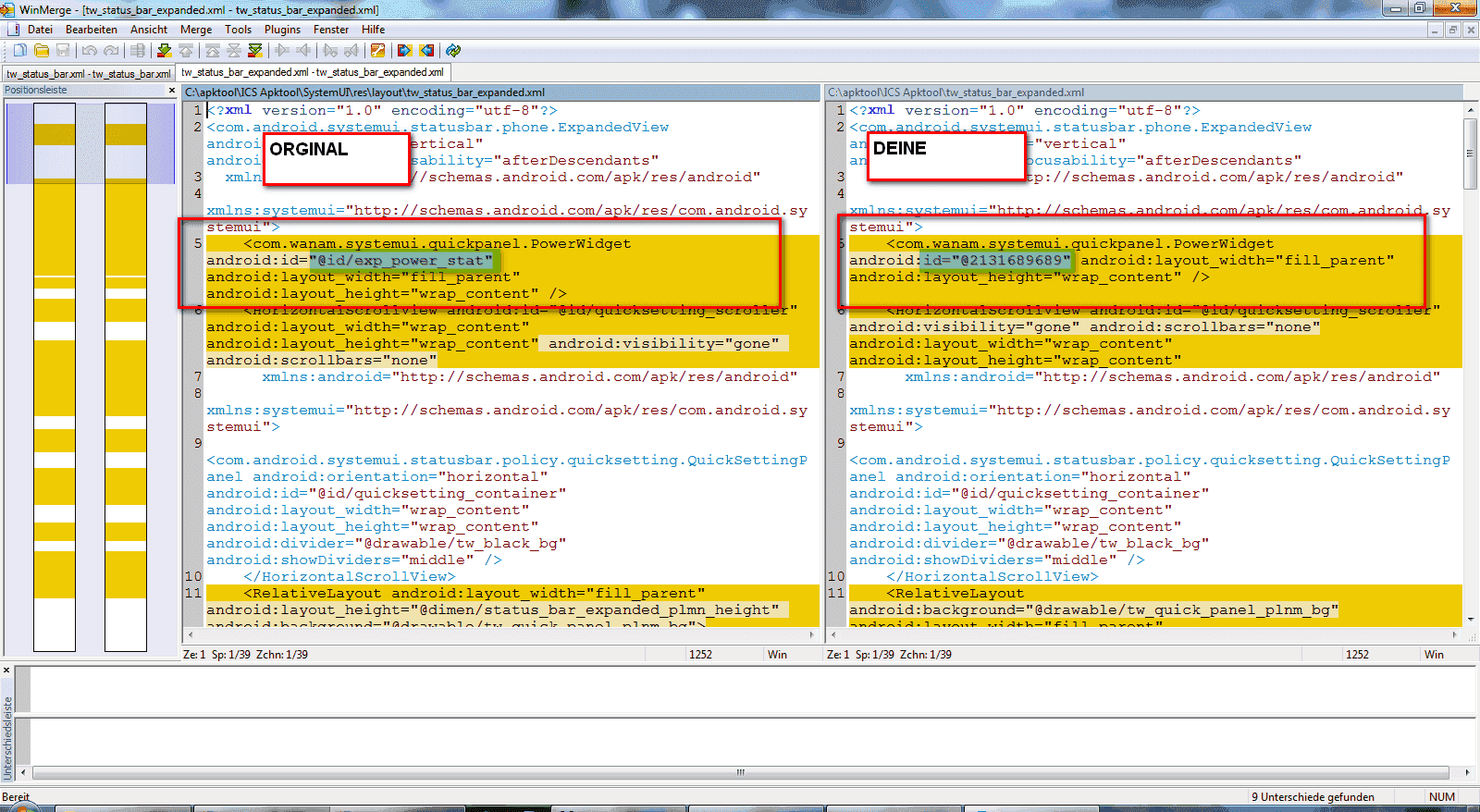1480x812 pixels.
Task: Open the Ansicht menu
Action: (x=149, y=30)
